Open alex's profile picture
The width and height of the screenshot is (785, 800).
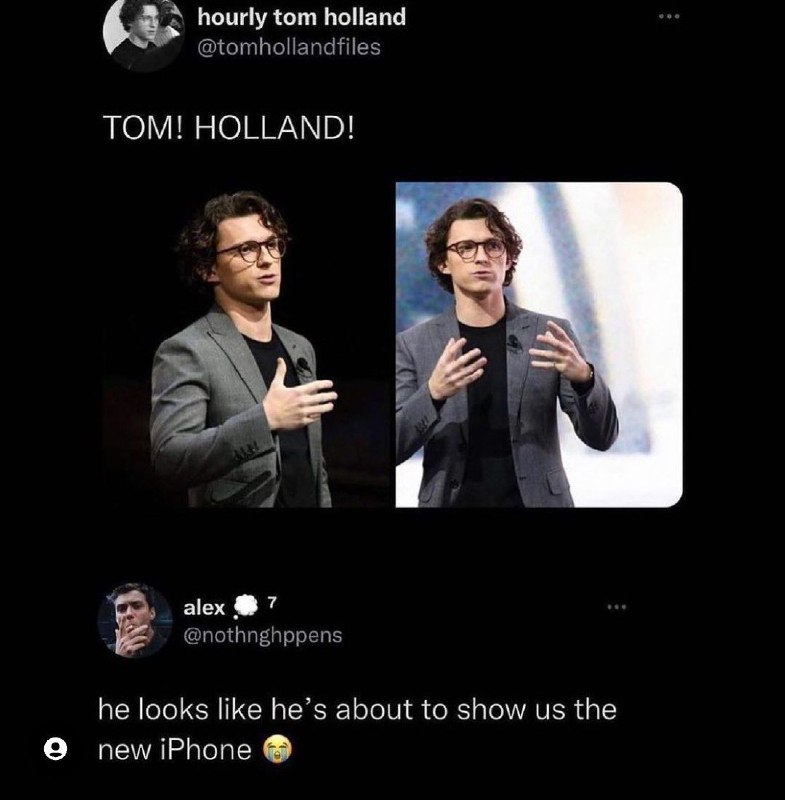coord(135,620)
